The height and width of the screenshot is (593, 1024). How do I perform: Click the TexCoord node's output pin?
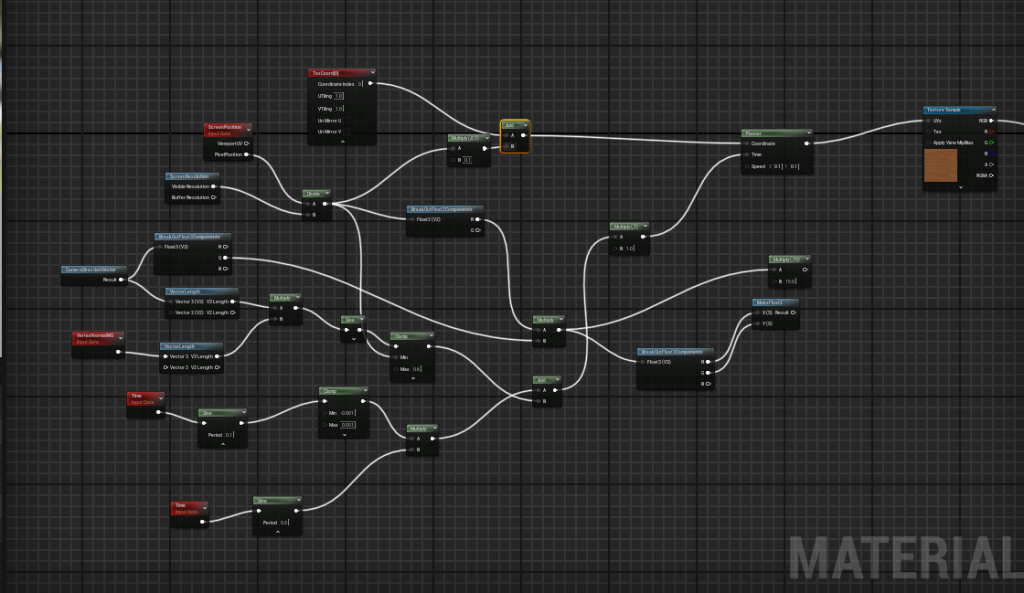(371, 84)
